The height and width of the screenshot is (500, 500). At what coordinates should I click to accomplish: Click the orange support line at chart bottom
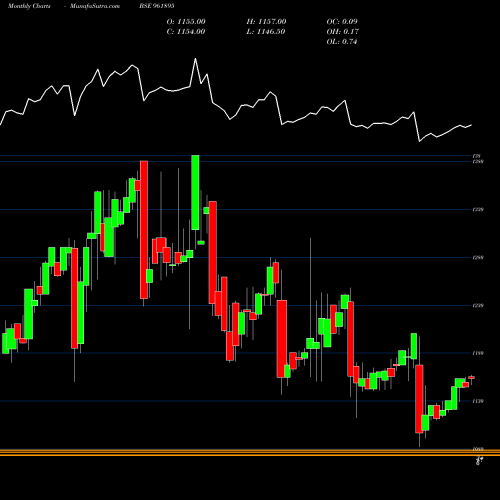[x=250, y=452]
